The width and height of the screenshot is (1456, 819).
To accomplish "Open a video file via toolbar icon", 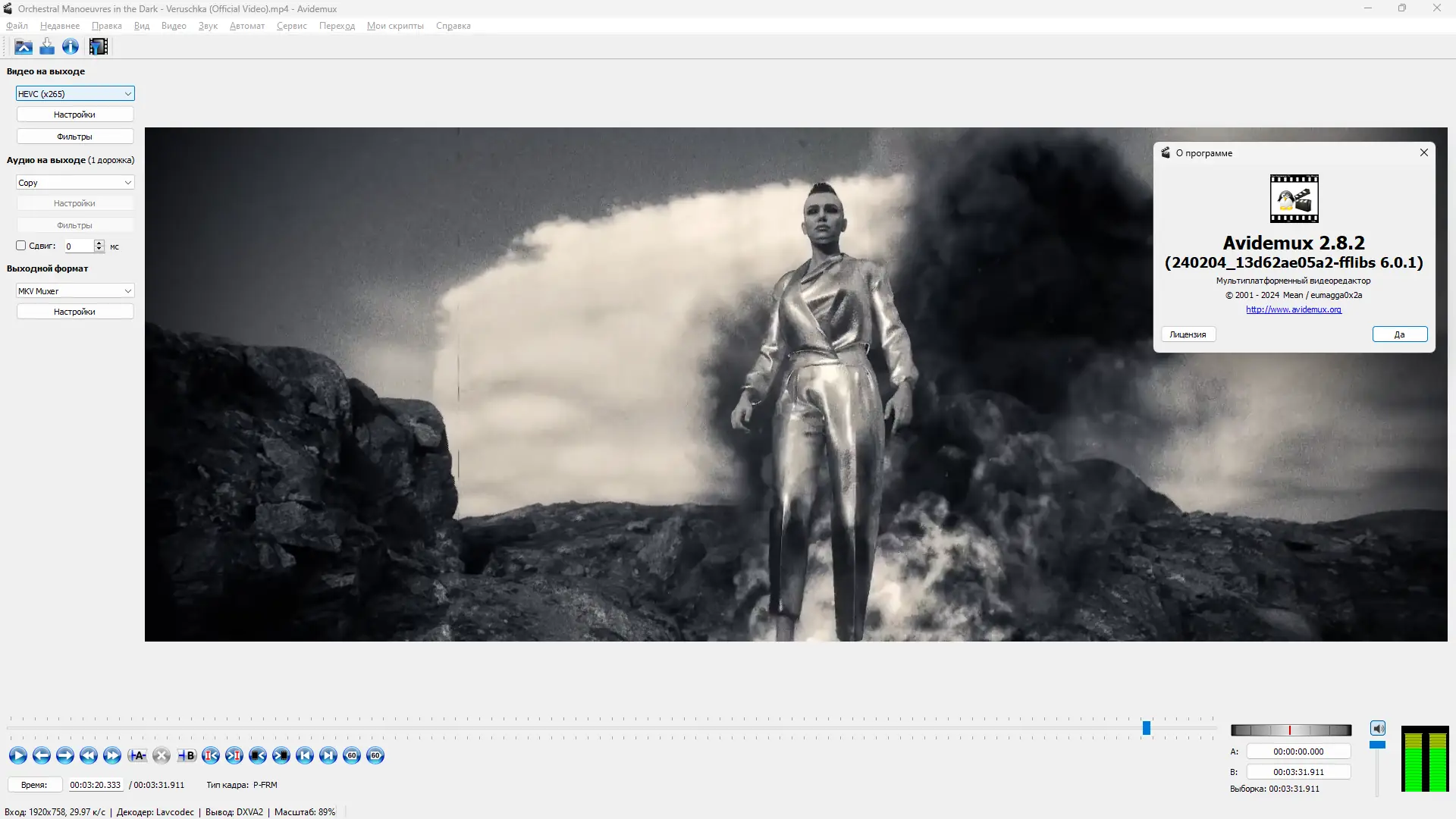I will [x=23, y=46].
